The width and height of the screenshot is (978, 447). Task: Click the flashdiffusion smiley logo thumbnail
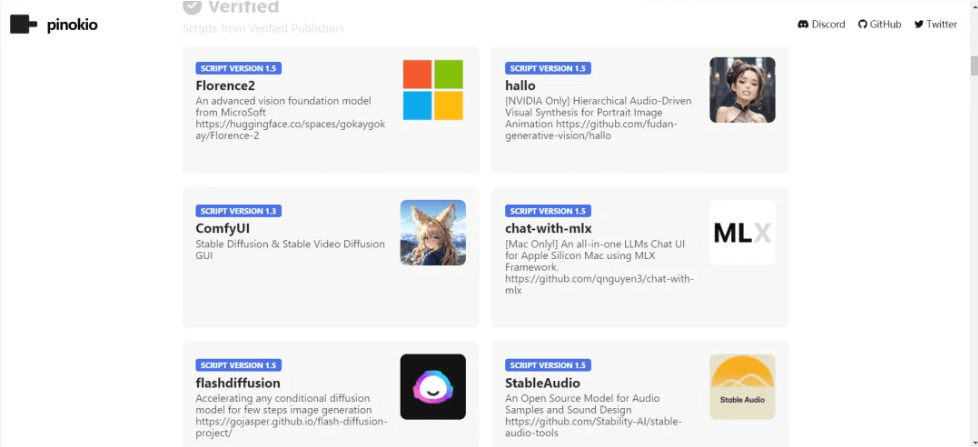coord(433,387)
